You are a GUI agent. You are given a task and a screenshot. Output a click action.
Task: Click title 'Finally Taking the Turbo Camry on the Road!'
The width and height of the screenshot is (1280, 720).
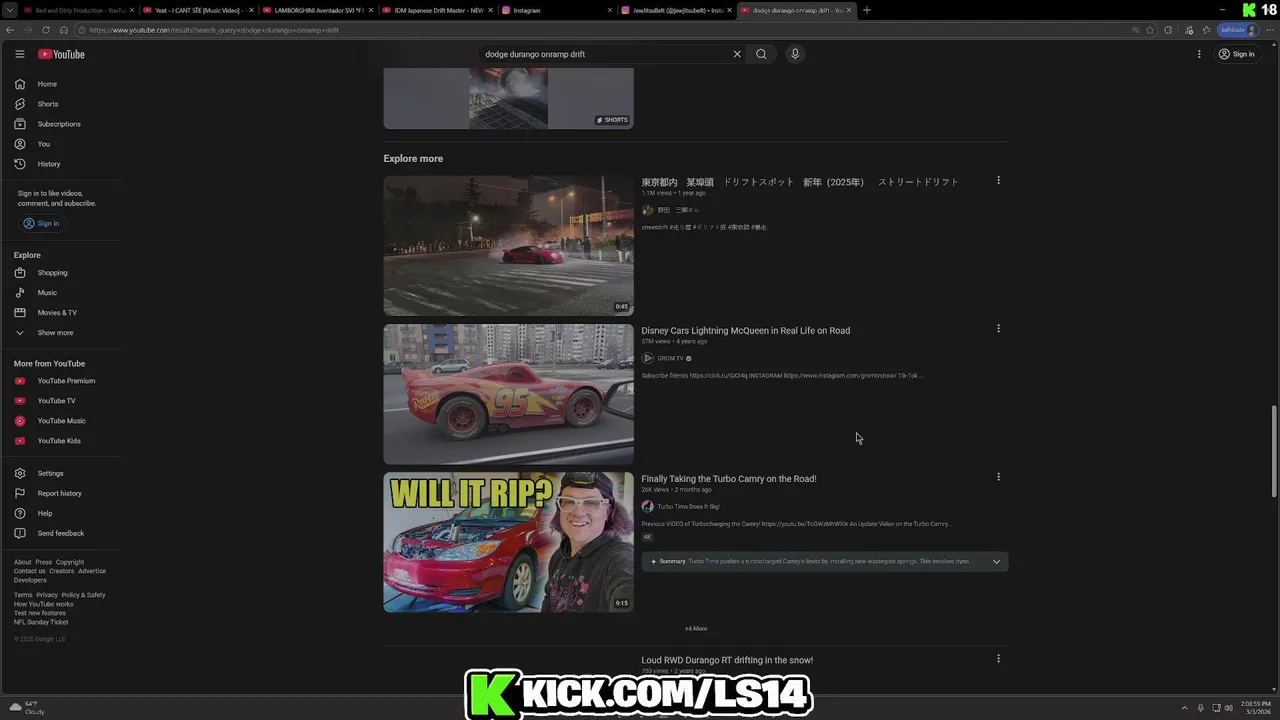pyautogui.click(x=729, y=479)
